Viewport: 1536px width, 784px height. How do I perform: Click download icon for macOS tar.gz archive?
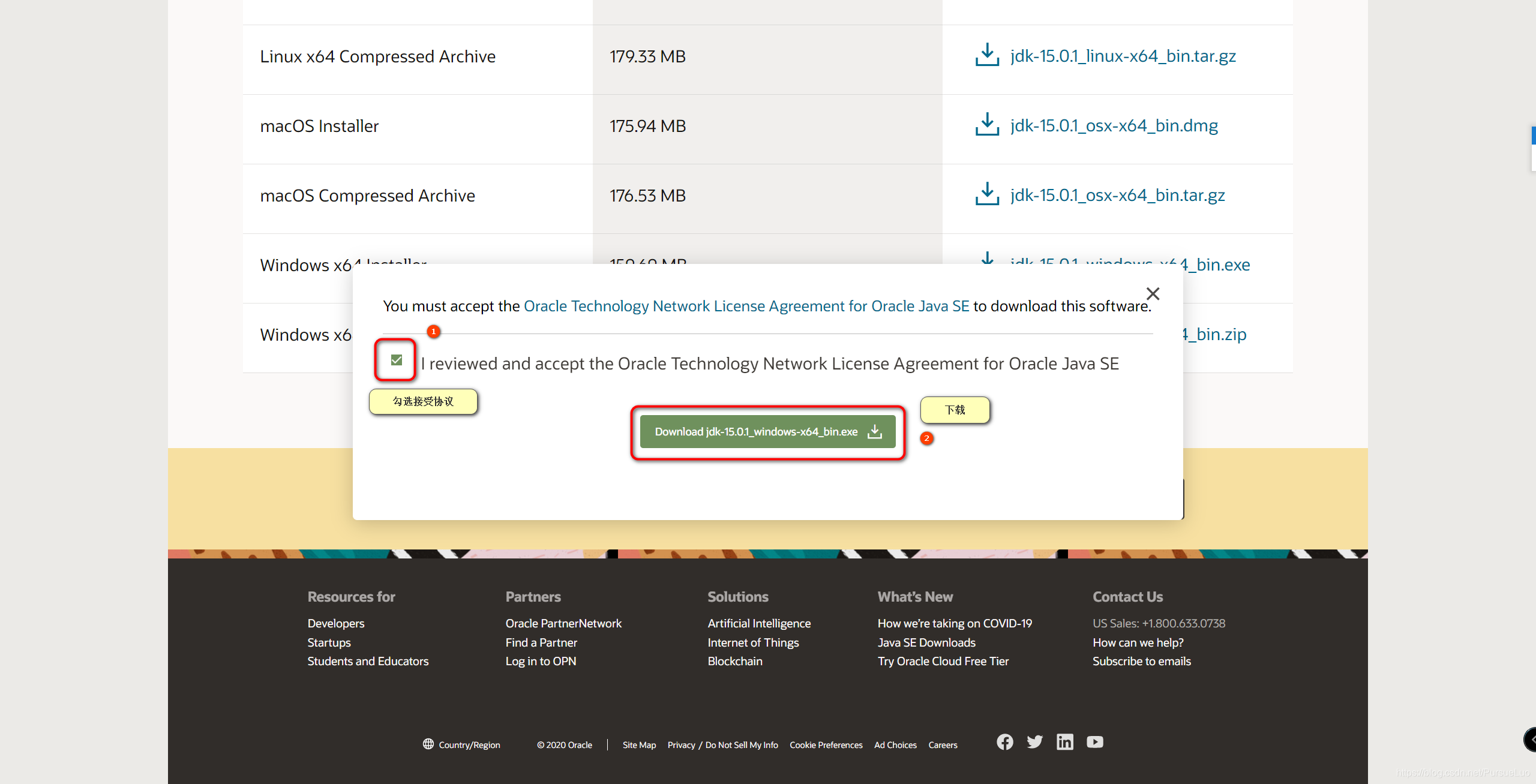tap(987, 194)
